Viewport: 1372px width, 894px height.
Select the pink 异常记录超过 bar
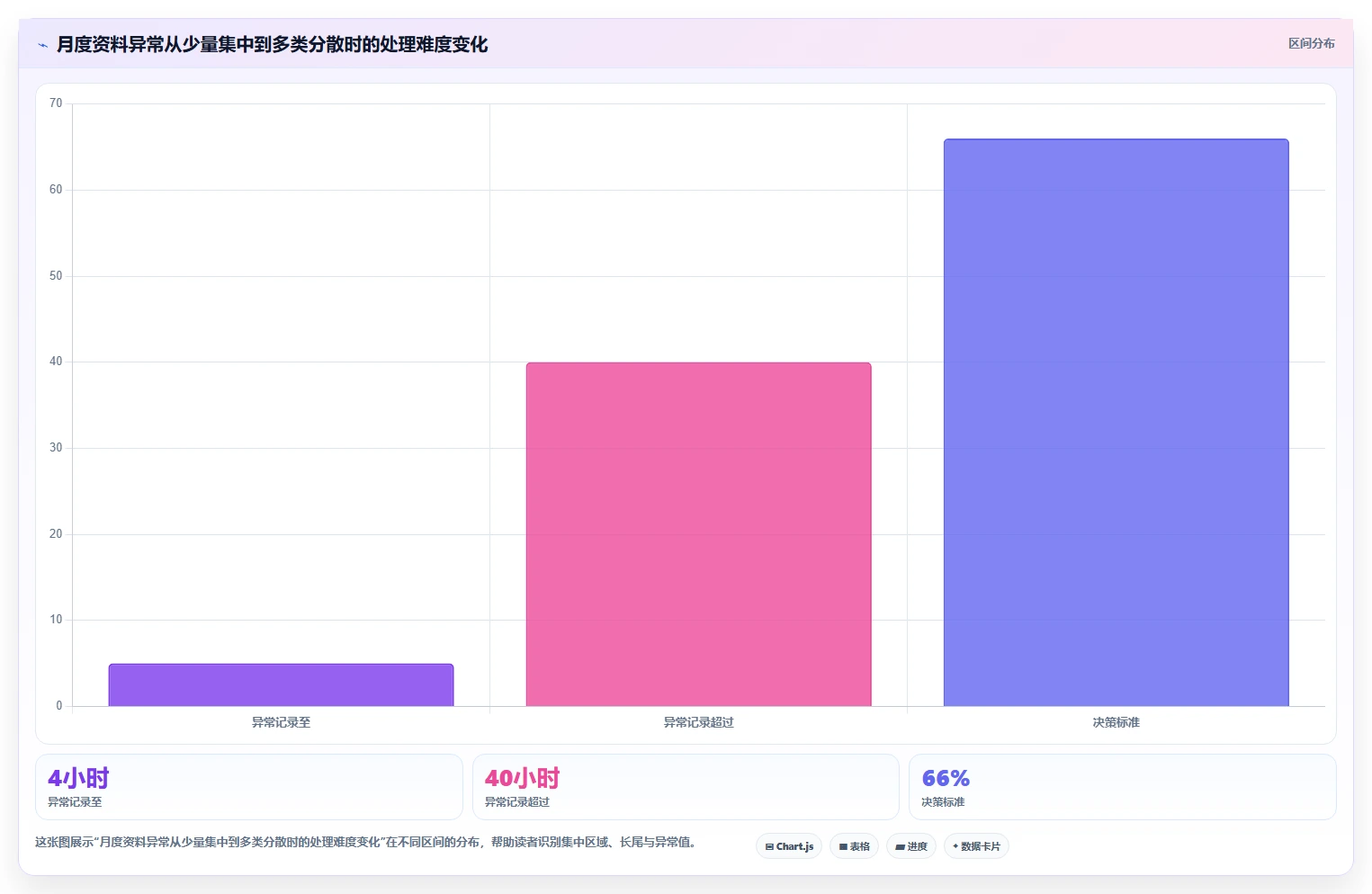click(698, 534)
